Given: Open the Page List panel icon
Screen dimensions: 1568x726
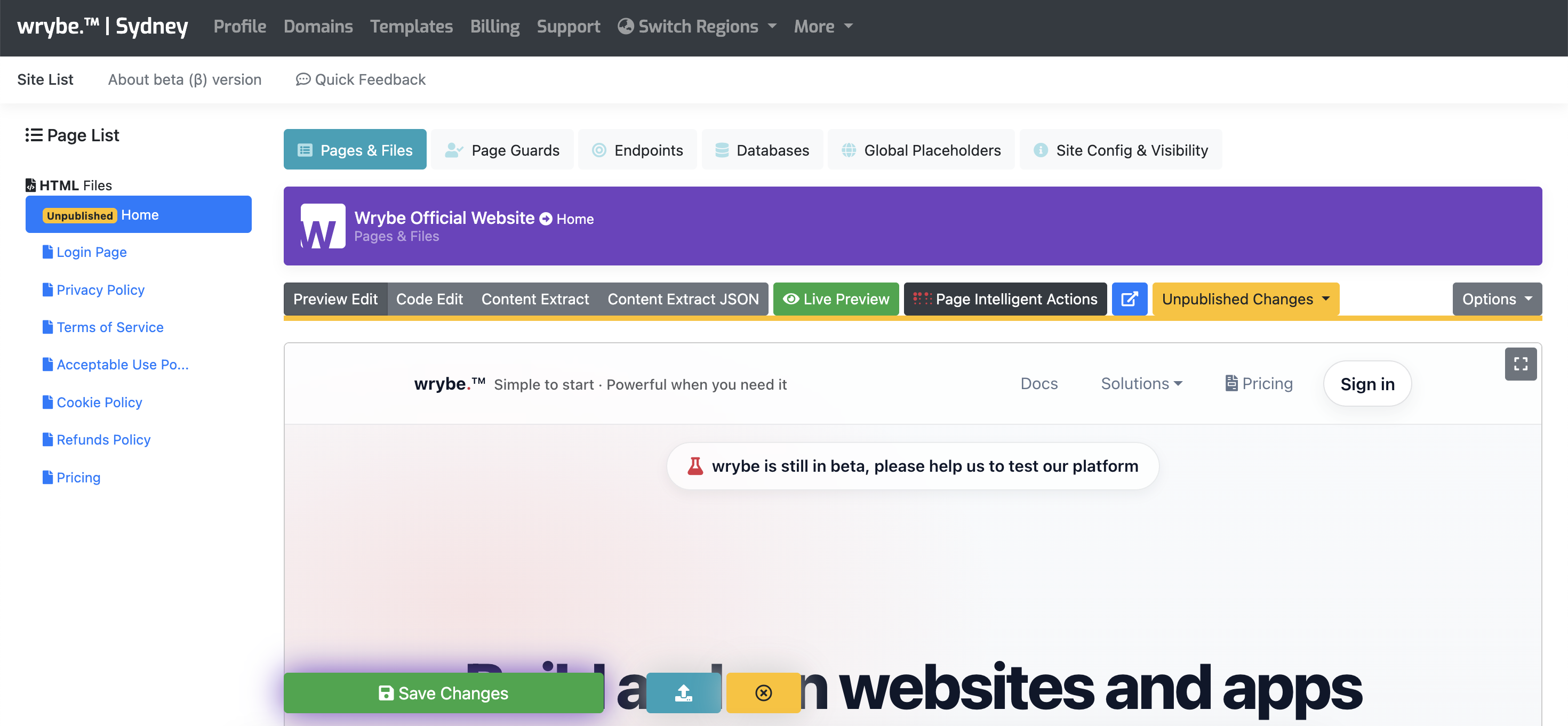Looking at the screenshot, I should point(34,134).
